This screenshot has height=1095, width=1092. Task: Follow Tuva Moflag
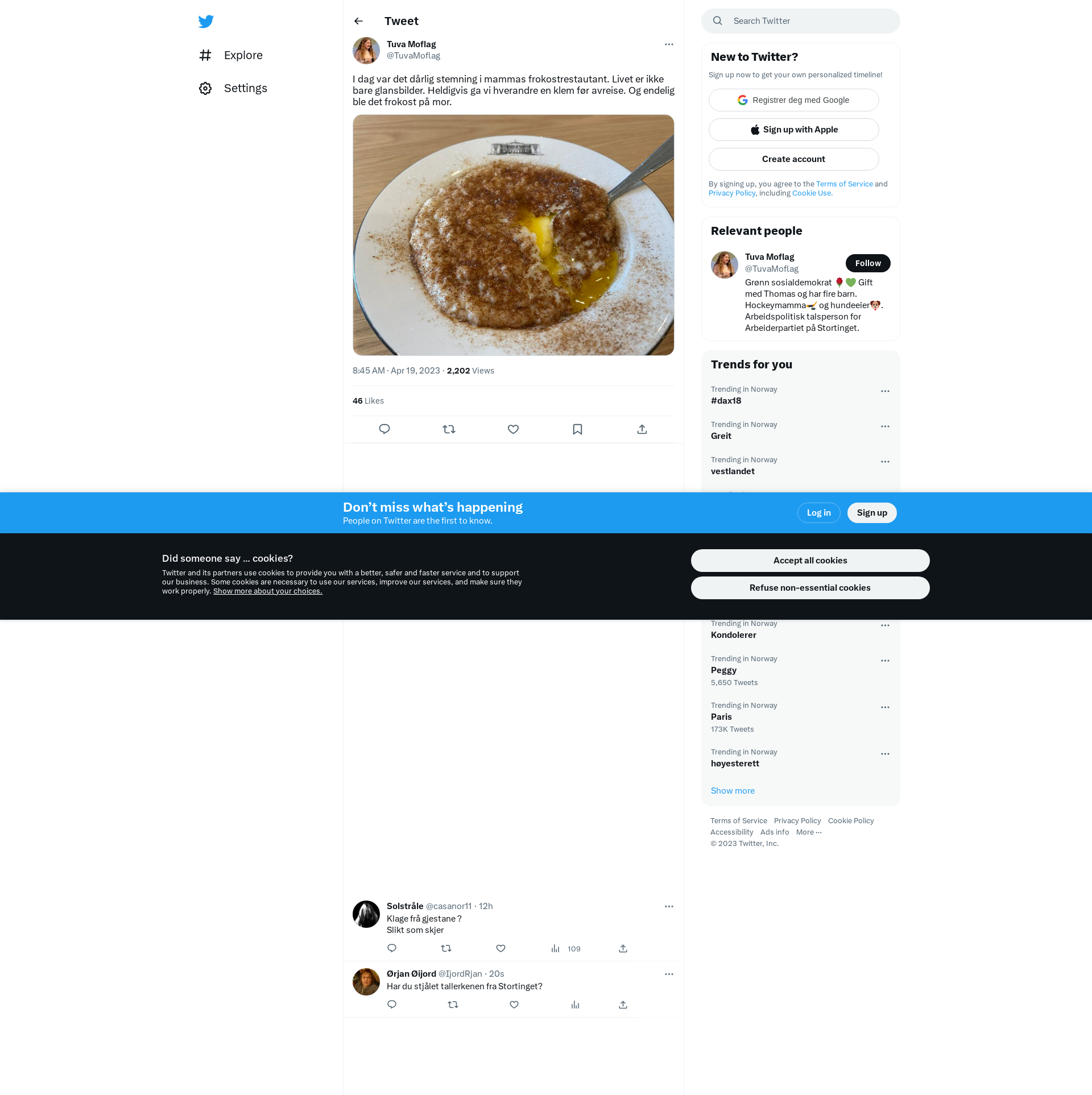pyautogui.click(x=868, y=263)
